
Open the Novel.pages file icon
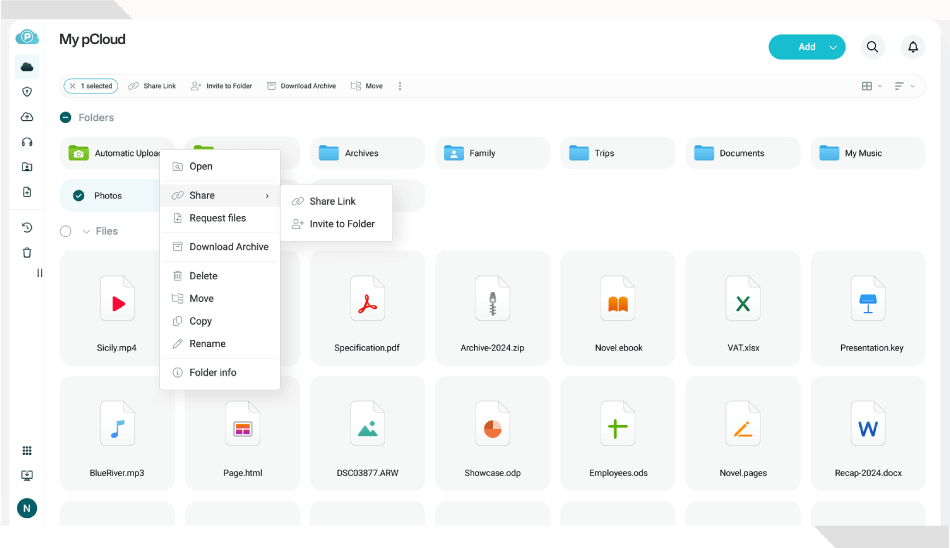[x=743, y=424]
